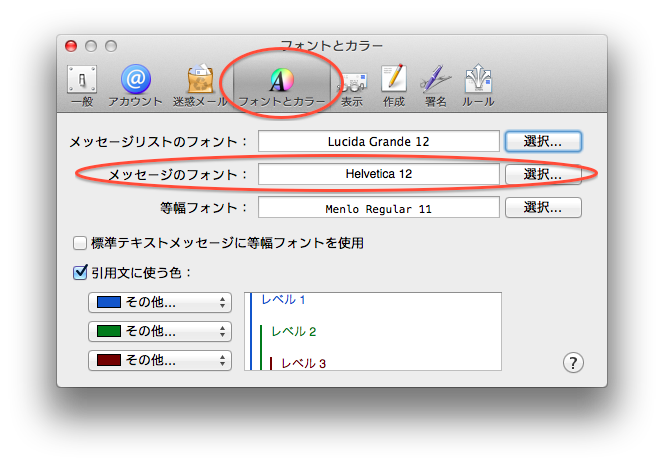Image resolution: width=664 pixels, height=466 pixels.
Task: Click 選択 button for Menlo fixed-width font
Action: point(543,208)
